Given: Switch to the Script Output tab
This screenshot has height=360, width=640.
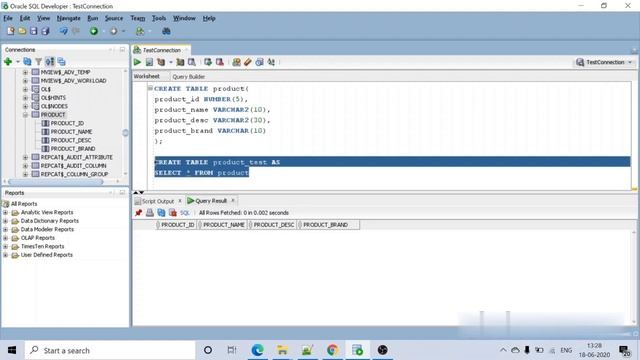Looking at the screenshot, I should point(158,201).
